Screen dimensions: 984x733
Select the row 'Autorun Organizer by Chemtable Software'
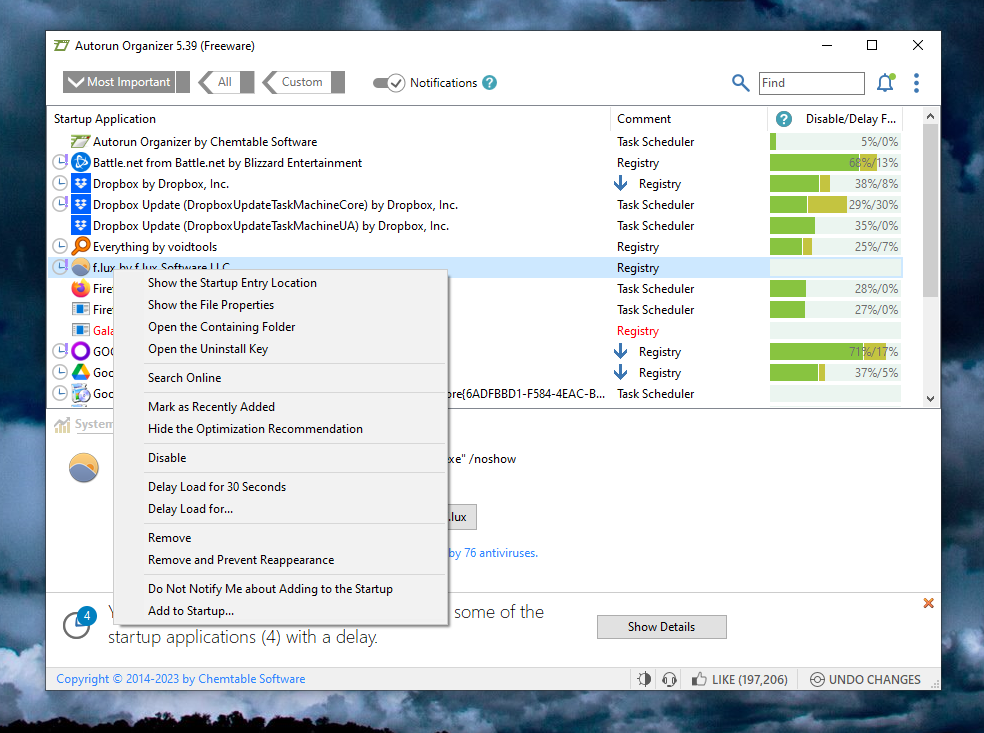point(475,142)
